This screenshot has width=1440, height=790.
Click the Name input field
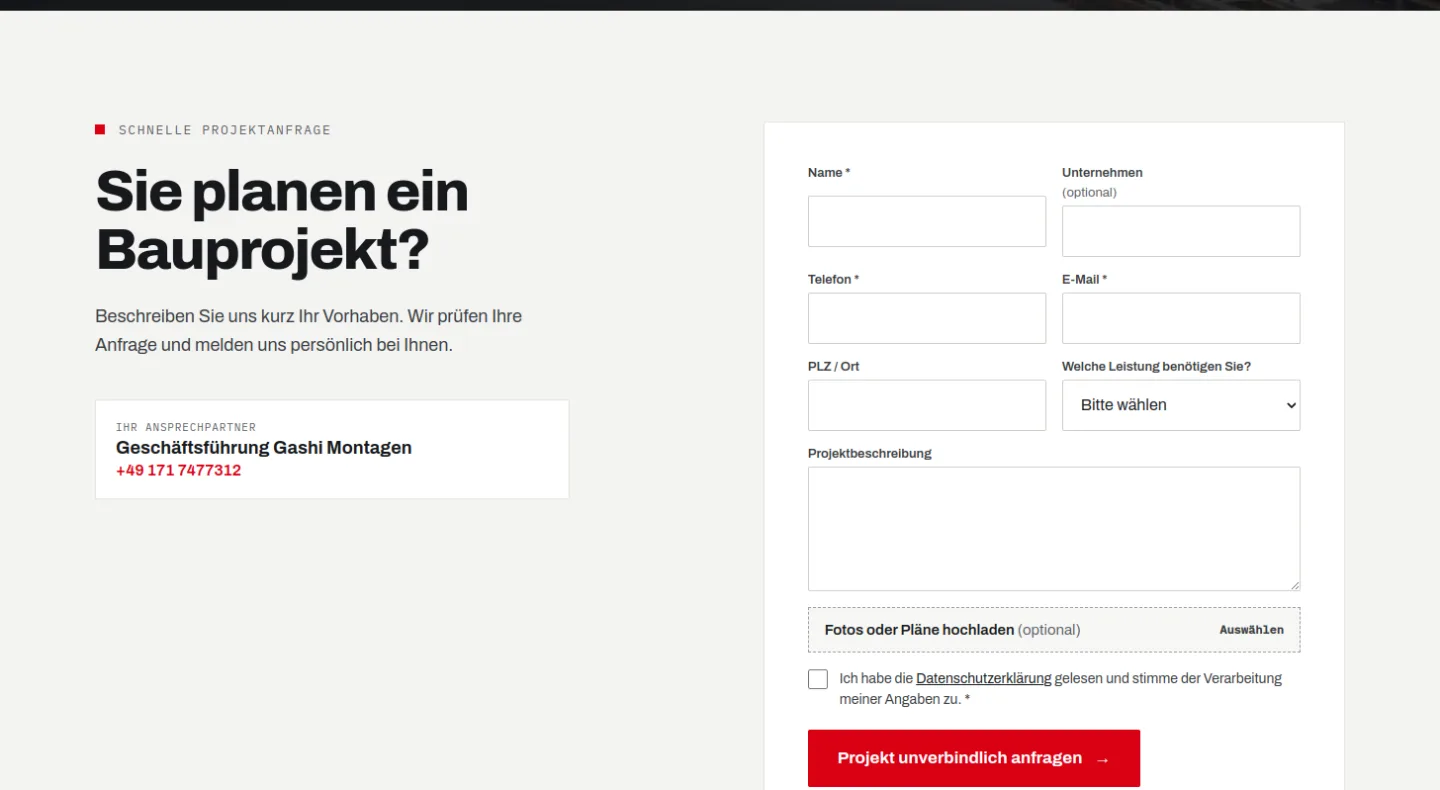click(927, 221)
